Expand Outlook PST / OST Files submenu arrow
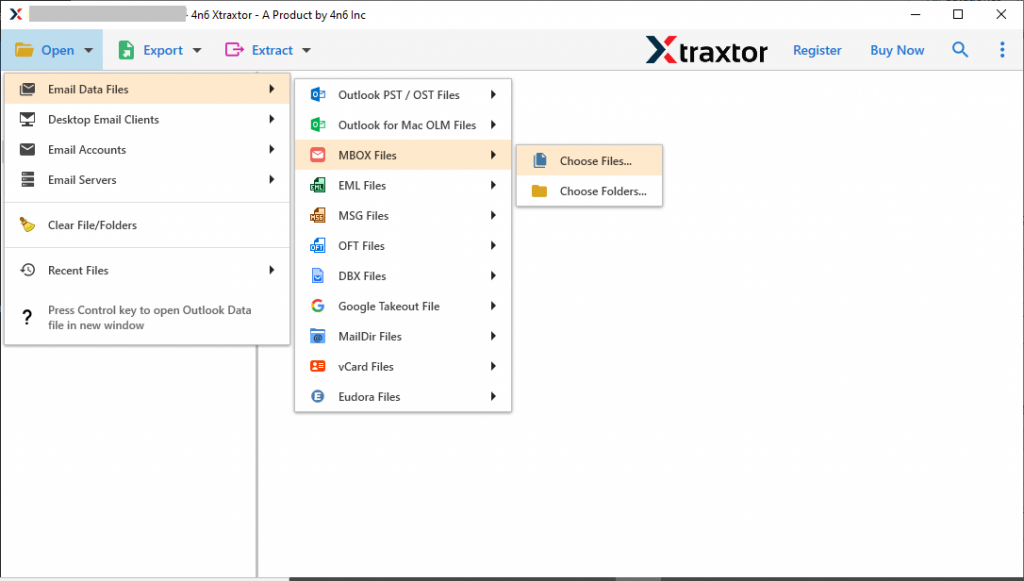This screenshot has height=581, width=1024. [494, 95]
